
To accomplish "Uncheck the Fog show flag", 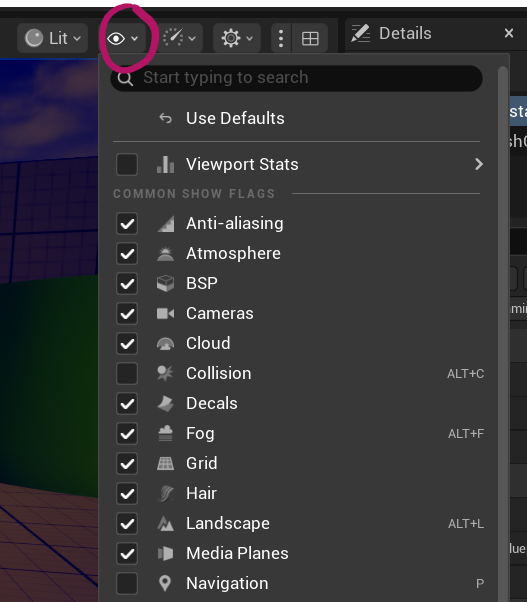I will click(x=127, y=433).
